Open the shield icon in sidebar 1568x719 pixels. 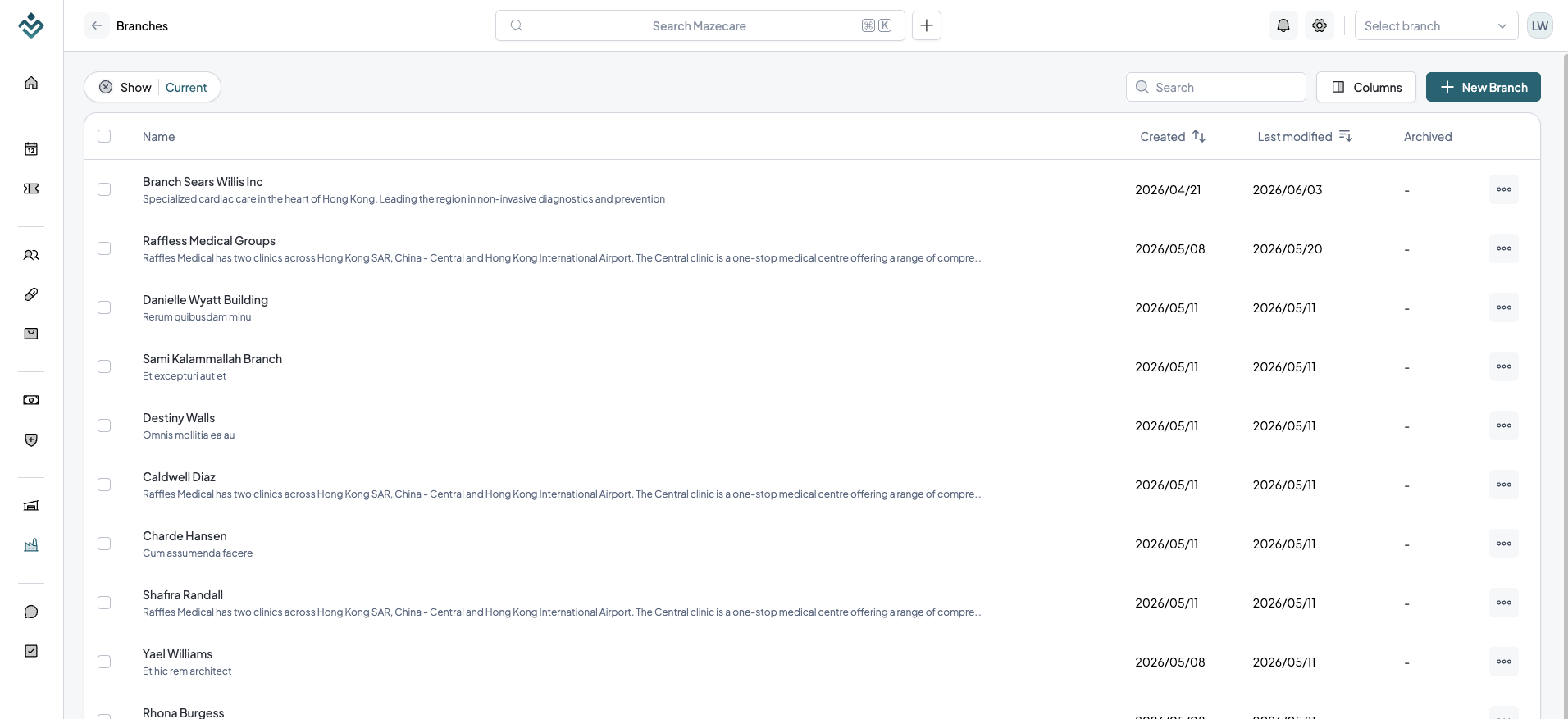[x=31, y=440]
